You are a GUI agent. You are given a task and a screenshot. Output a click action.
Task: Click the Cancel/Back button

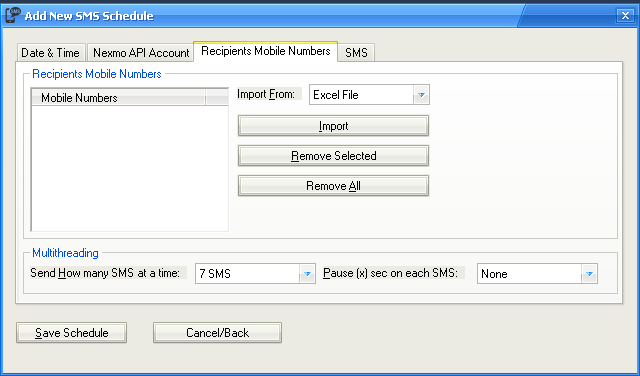pos(217,333)
